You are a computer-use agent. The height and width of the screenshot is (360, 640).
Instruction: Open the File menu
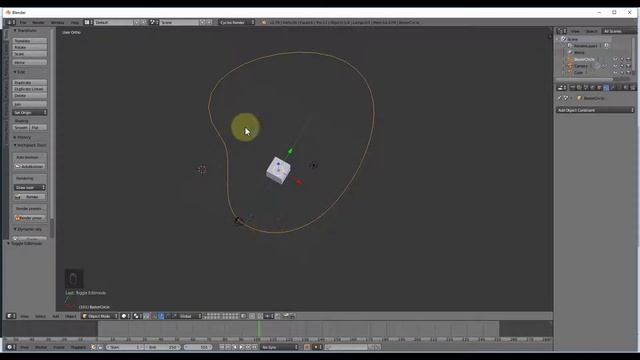[x=23, y=22]
